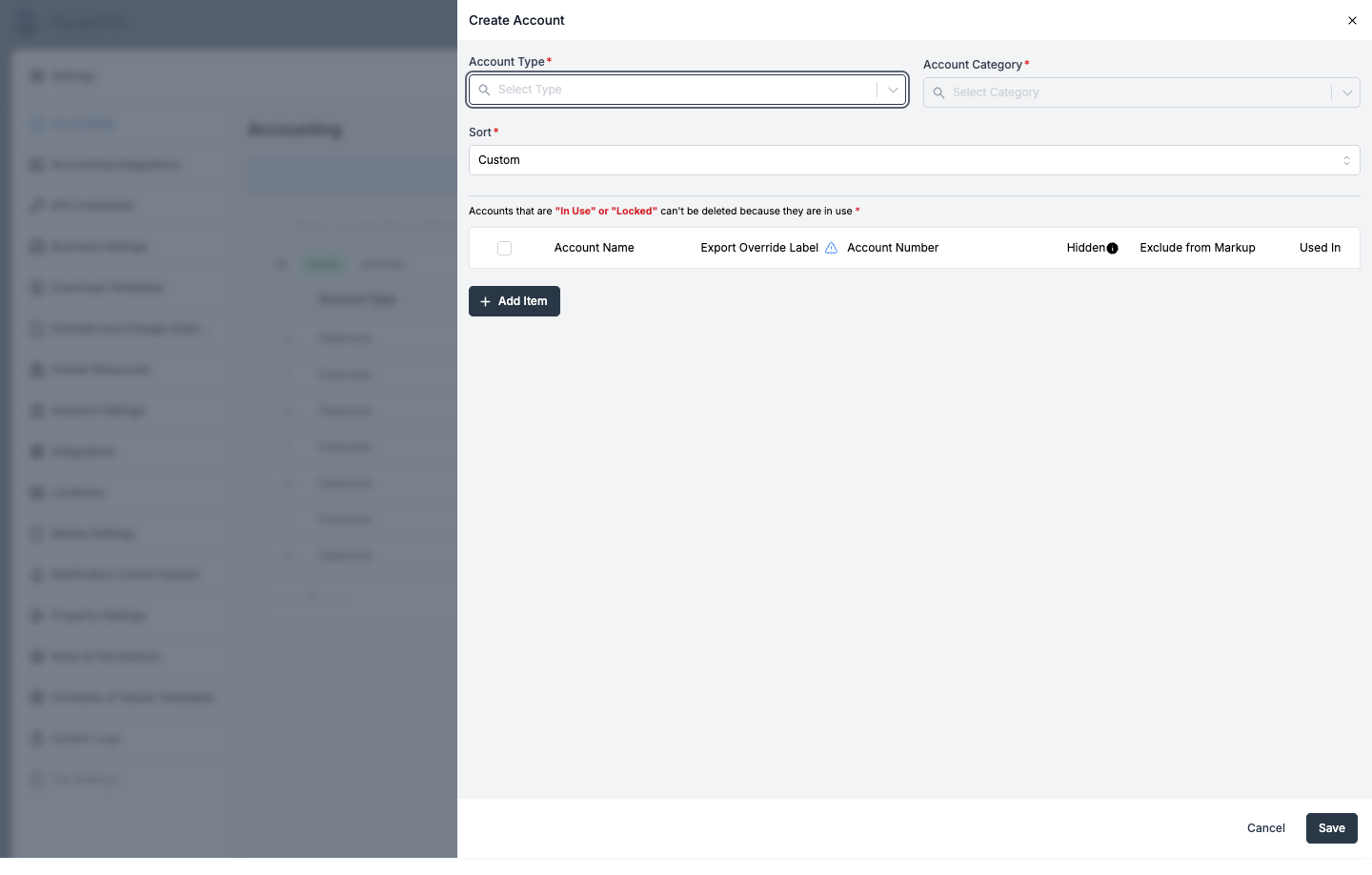Click the Exclude from Markup column header
1372x875 pixels.
tap(1198, 248)
